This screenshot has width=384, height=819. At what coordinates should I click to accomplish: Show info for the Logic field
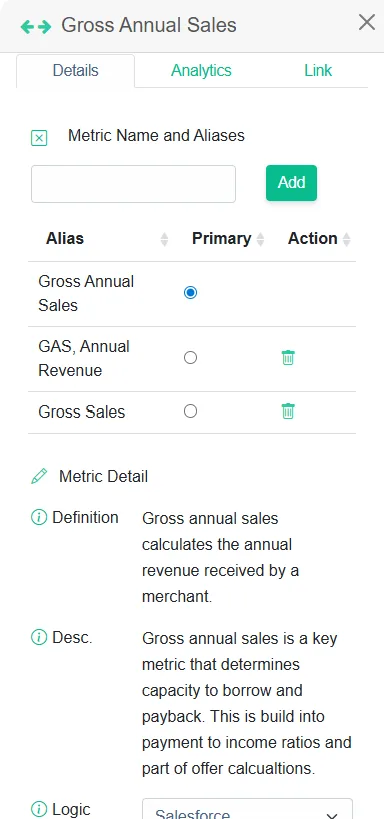[39, 810]
